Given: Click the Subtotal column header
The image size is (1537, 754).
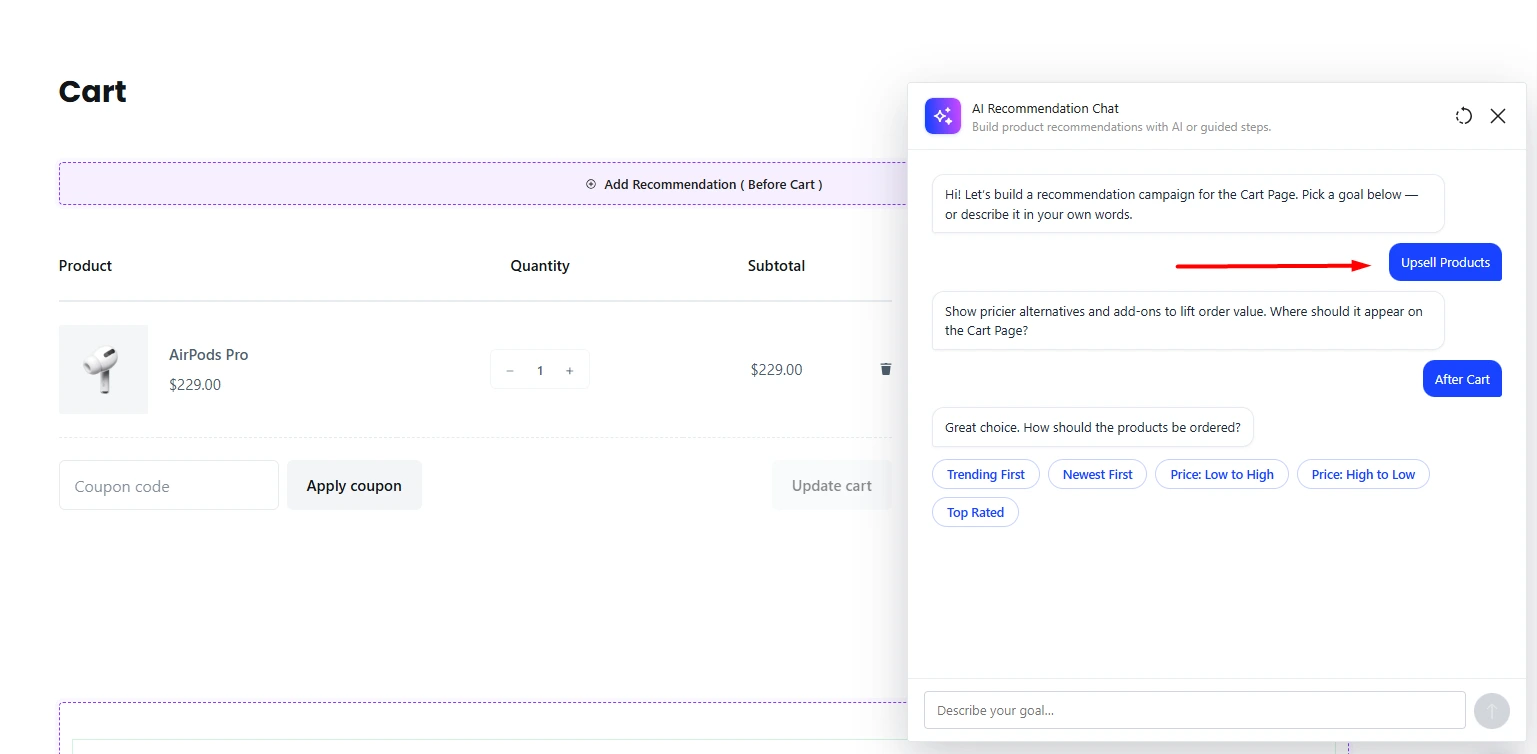Looking at the screenshot, I should point(776,266).
